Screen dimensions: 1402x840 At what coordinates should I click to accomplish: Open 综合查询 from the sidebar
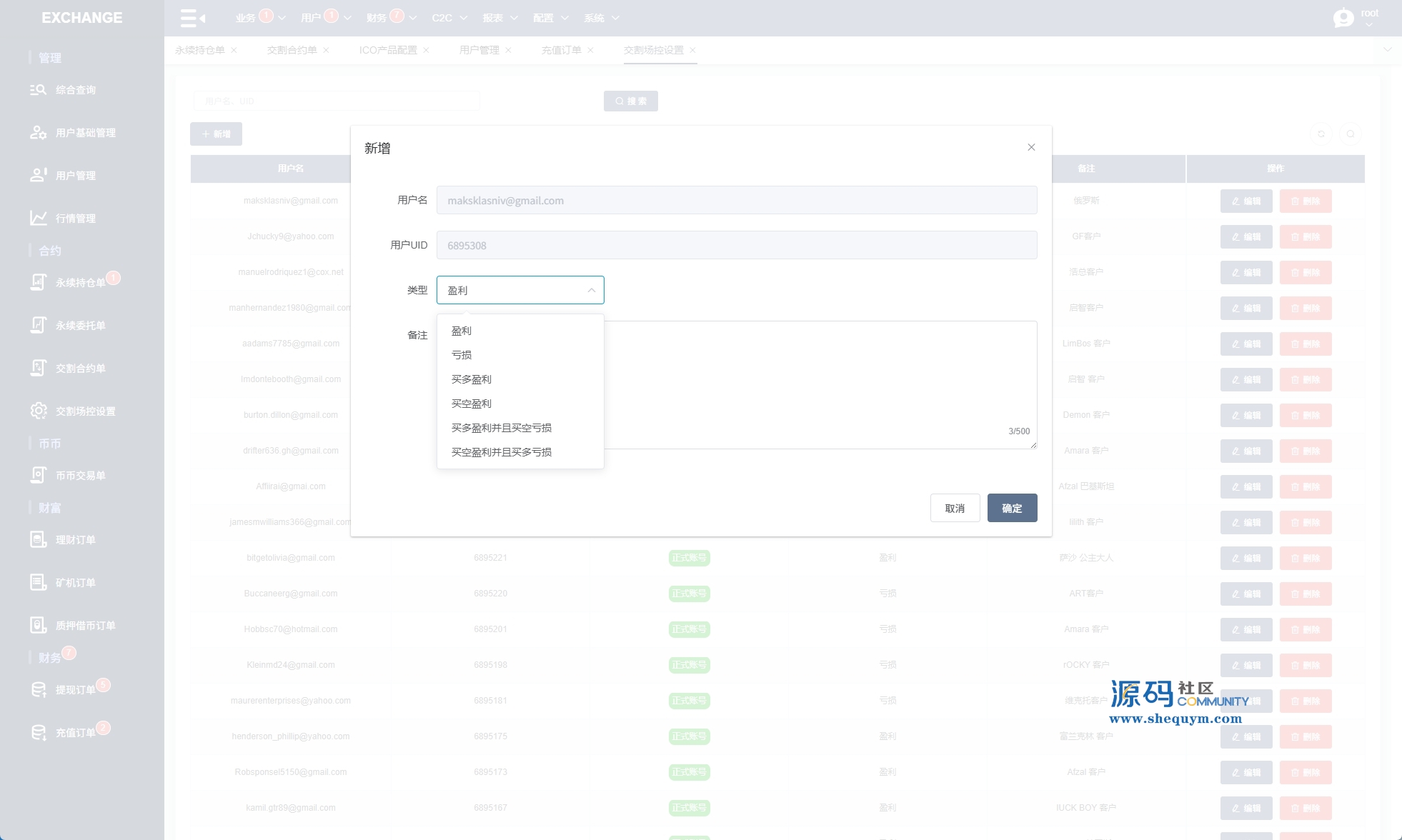[75, 90]
